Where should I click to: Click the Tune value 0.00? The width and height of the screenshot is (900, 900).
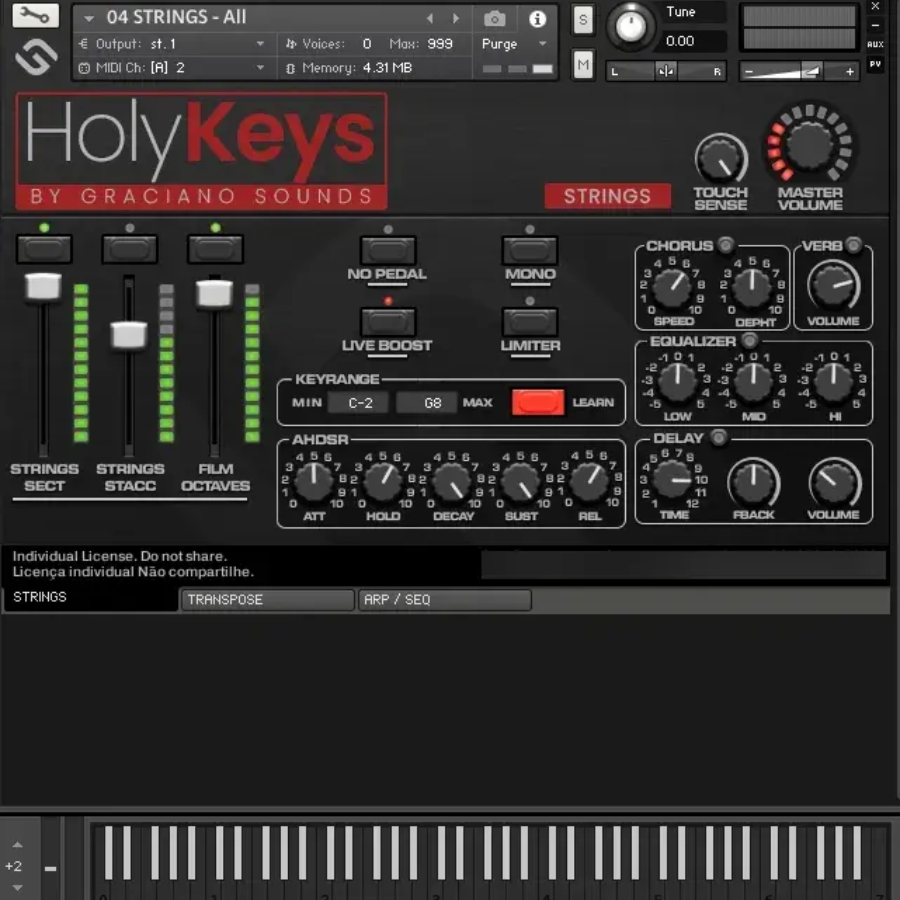[x=680, y=41]
